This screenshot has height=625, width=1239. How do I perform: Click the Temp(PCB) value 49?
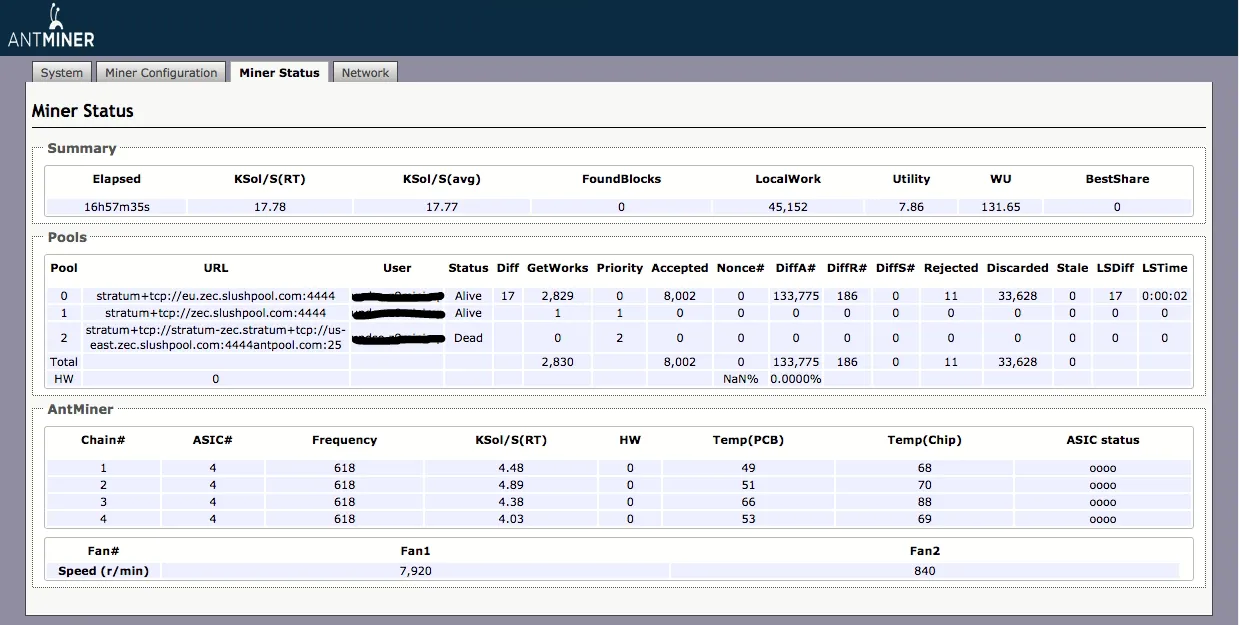click(x=748, y=468)
